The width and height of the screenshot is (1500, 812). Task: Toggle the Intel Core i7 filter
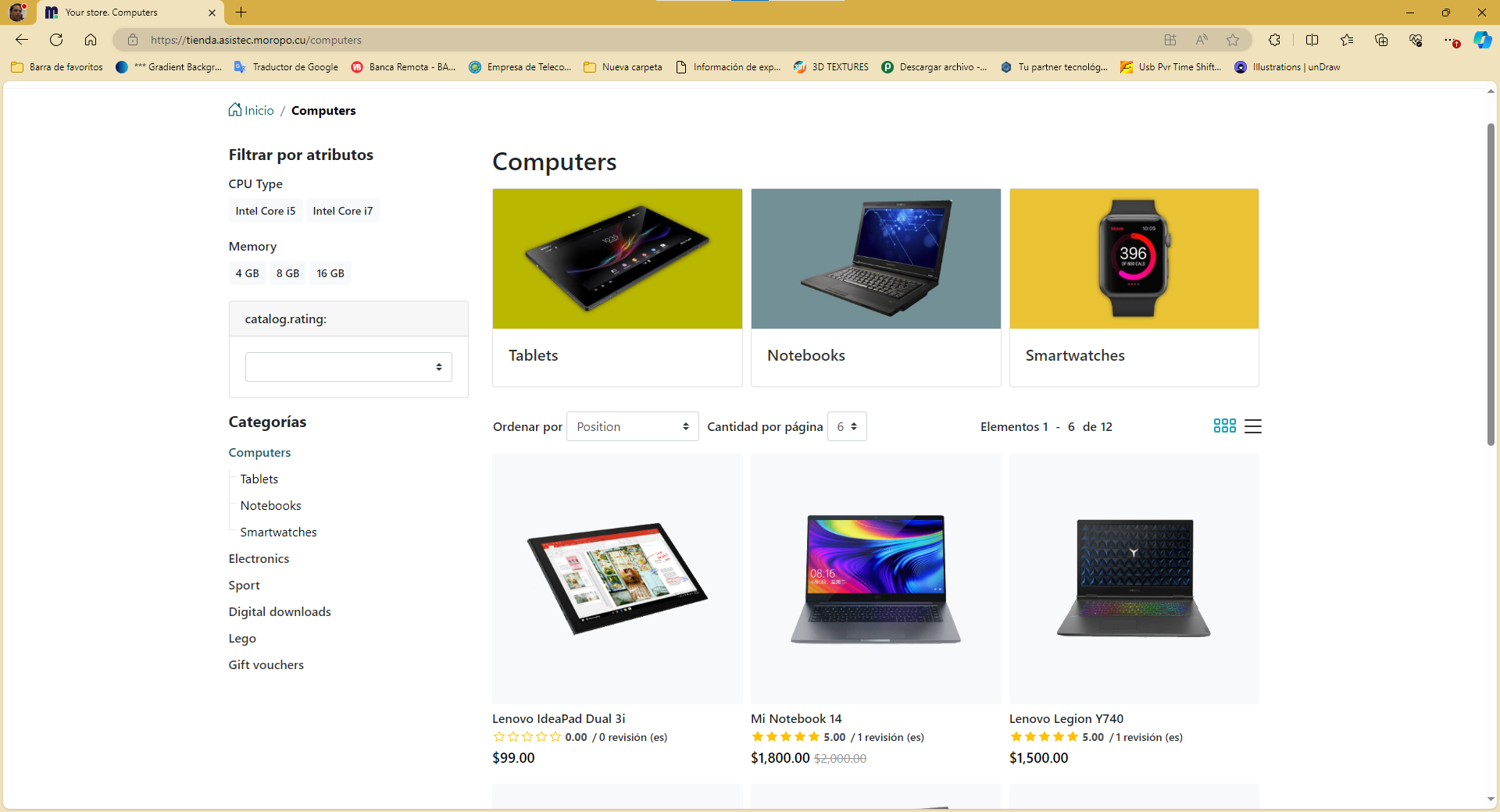[x=343, y=211]
